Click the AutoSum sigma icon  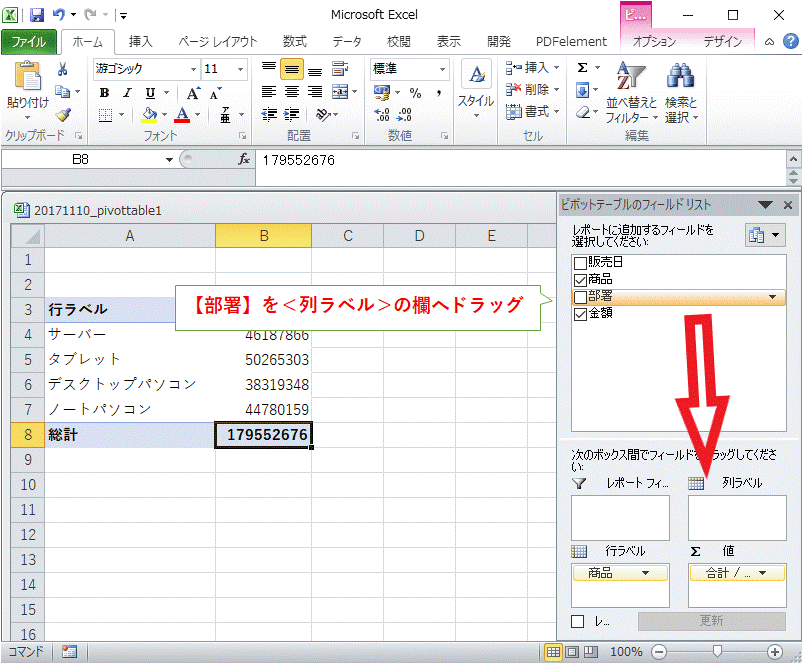(x=583, y=68)
